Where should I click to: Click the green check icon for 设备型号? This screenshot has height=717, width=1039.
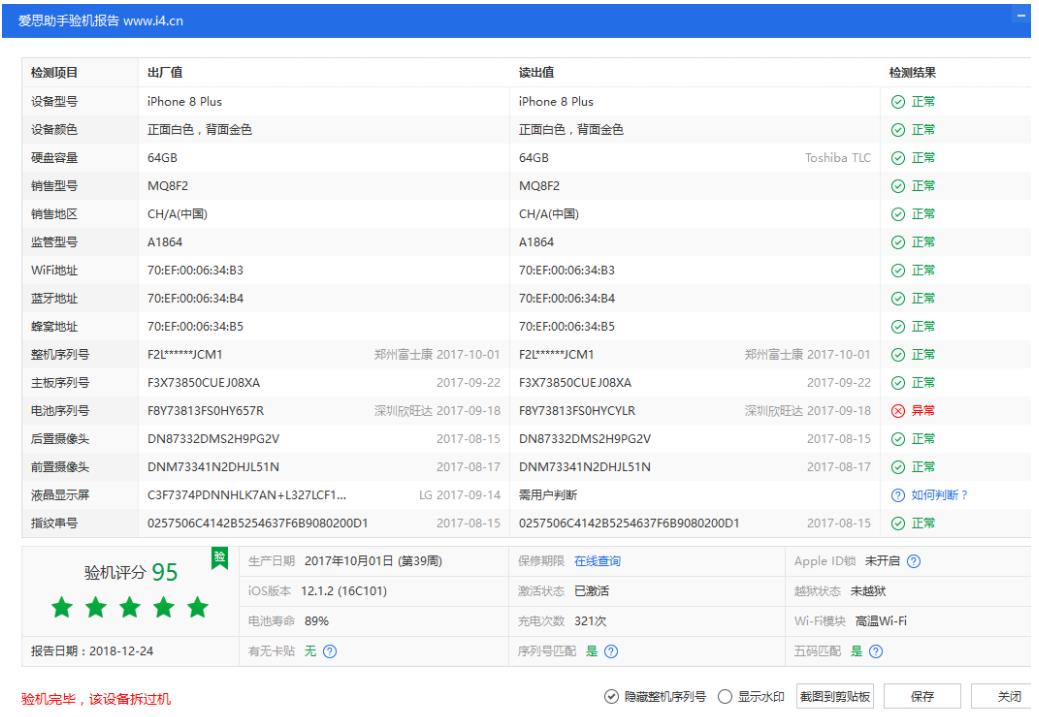coord(897,102)
